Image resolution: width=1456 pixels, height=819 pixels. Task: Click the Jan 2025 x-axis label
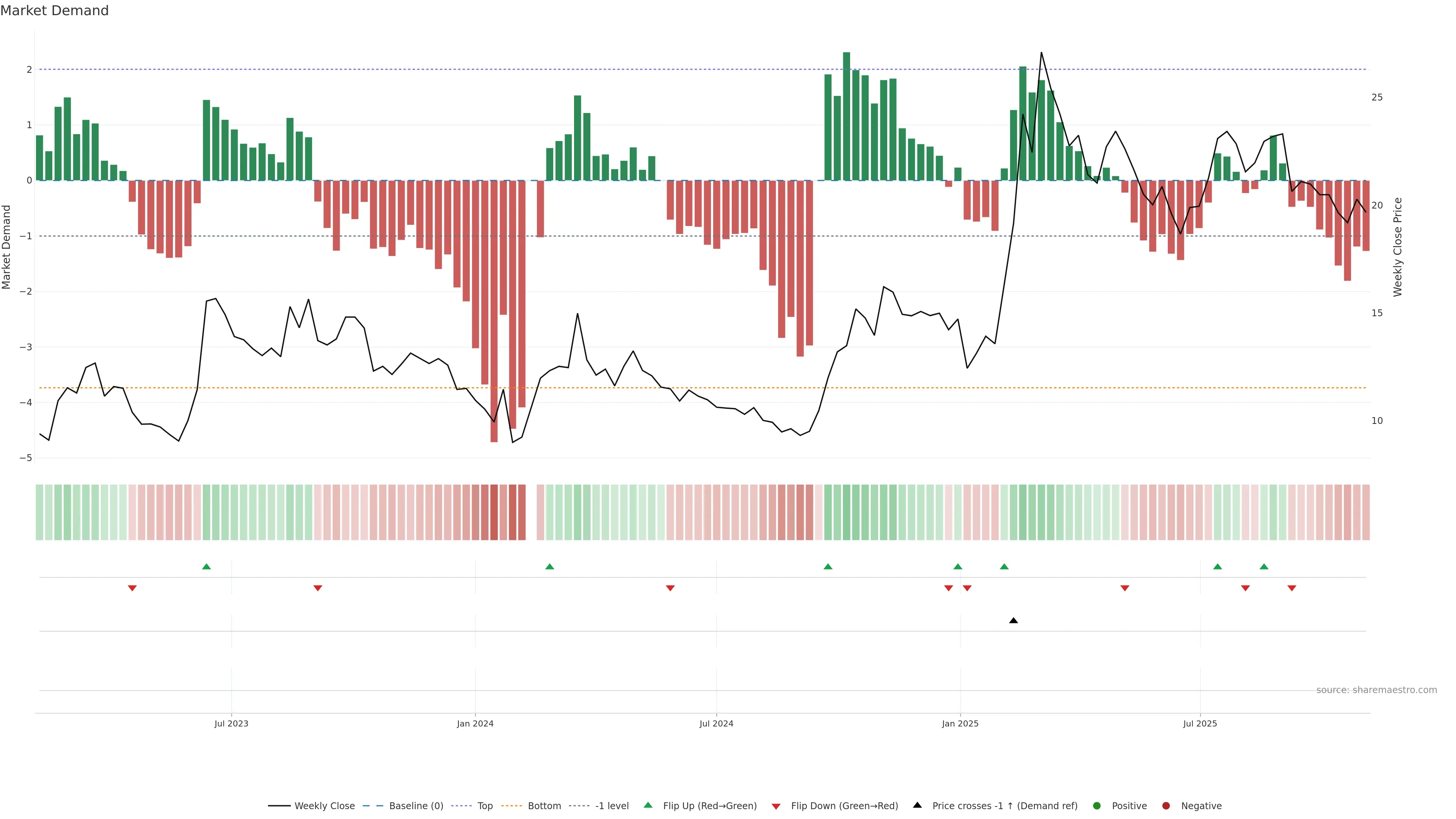pyautogui.click(x=960, y=723)
